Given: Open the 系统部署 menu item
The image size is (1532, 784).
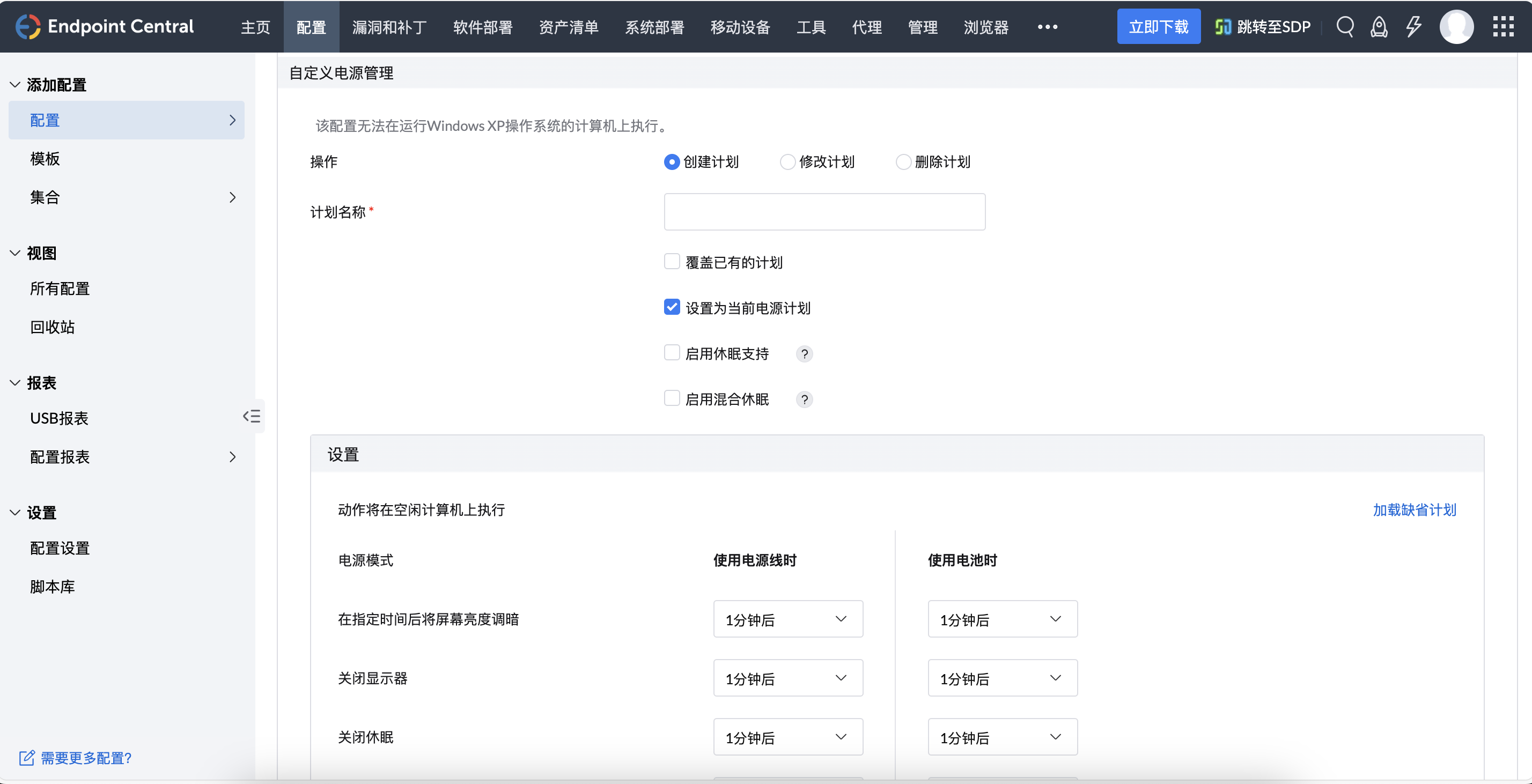Looking at the screenshot, I should point(654,27).
